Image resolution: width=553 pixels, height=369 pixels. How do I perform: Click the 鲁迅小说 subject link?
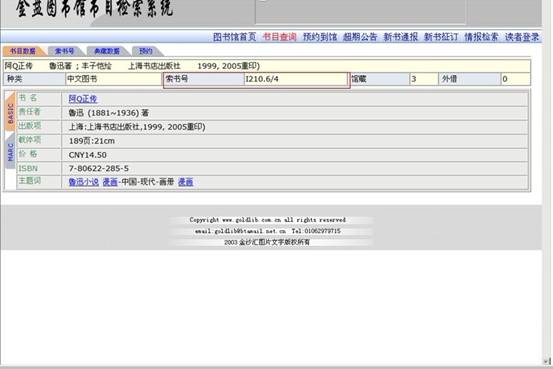[84, 182]
